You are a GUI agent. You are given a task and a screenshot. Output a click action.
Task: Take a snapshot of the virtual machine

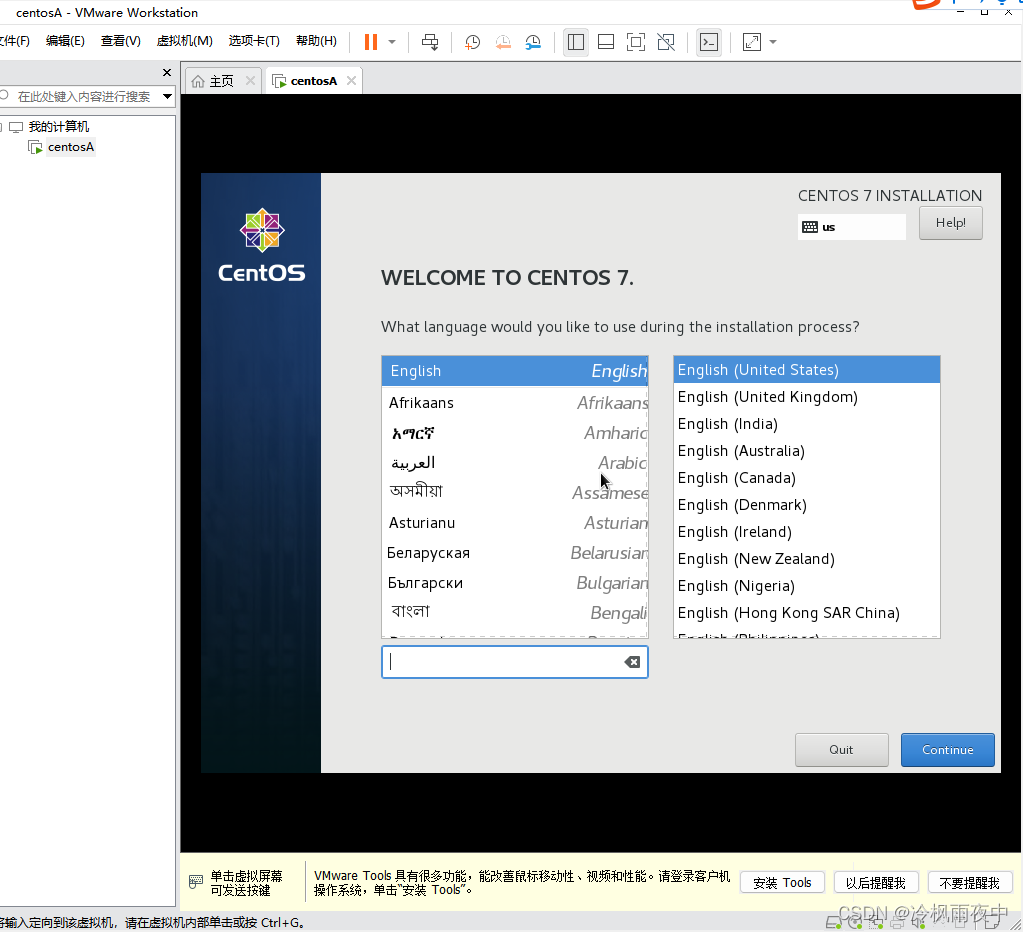tap(472, 42)
